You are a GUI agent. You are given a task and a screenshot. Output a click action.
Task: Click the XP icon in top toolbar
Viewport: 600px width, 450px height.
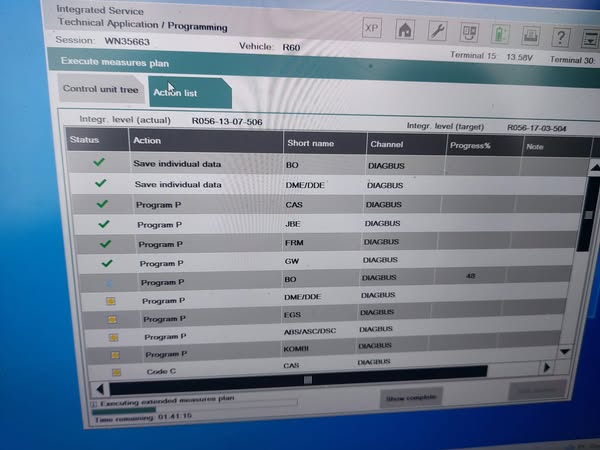coord(372,30)
